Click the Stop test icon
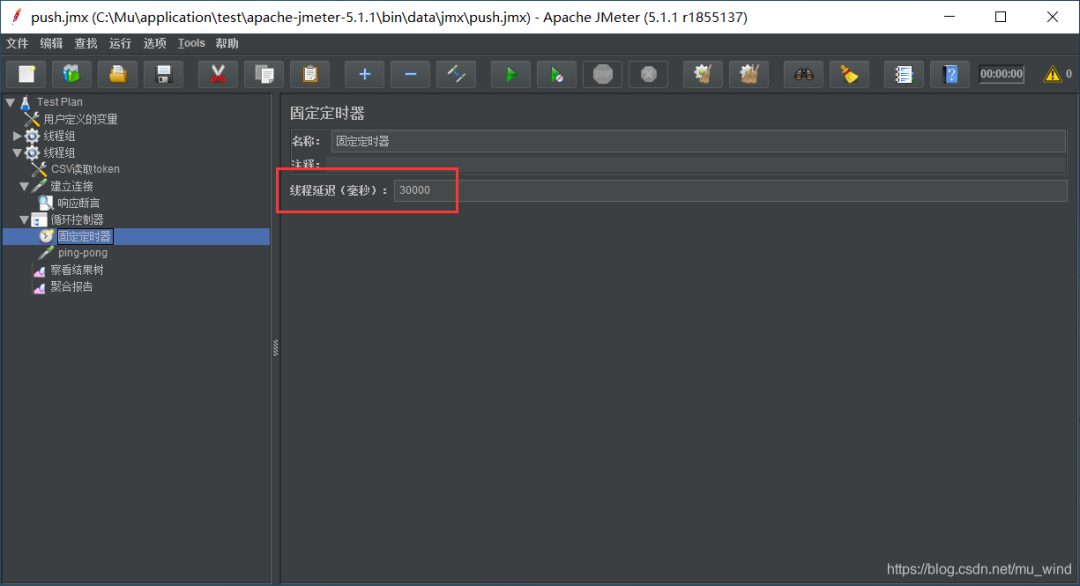 click(x=603, y=74)
